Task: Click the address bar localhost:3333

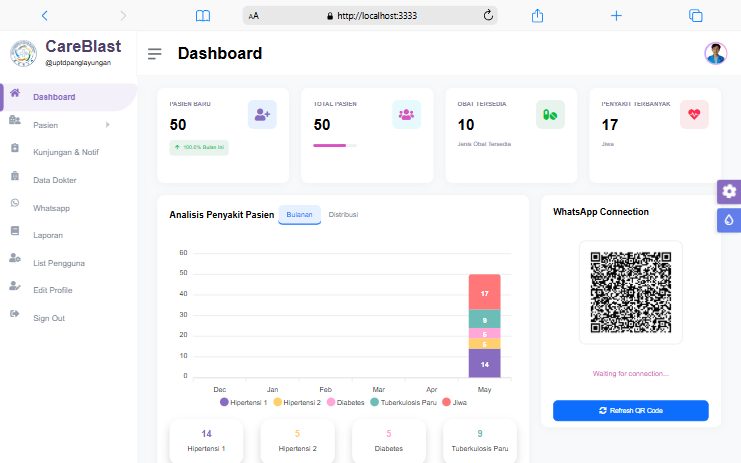Action: [x=370, y=16]
